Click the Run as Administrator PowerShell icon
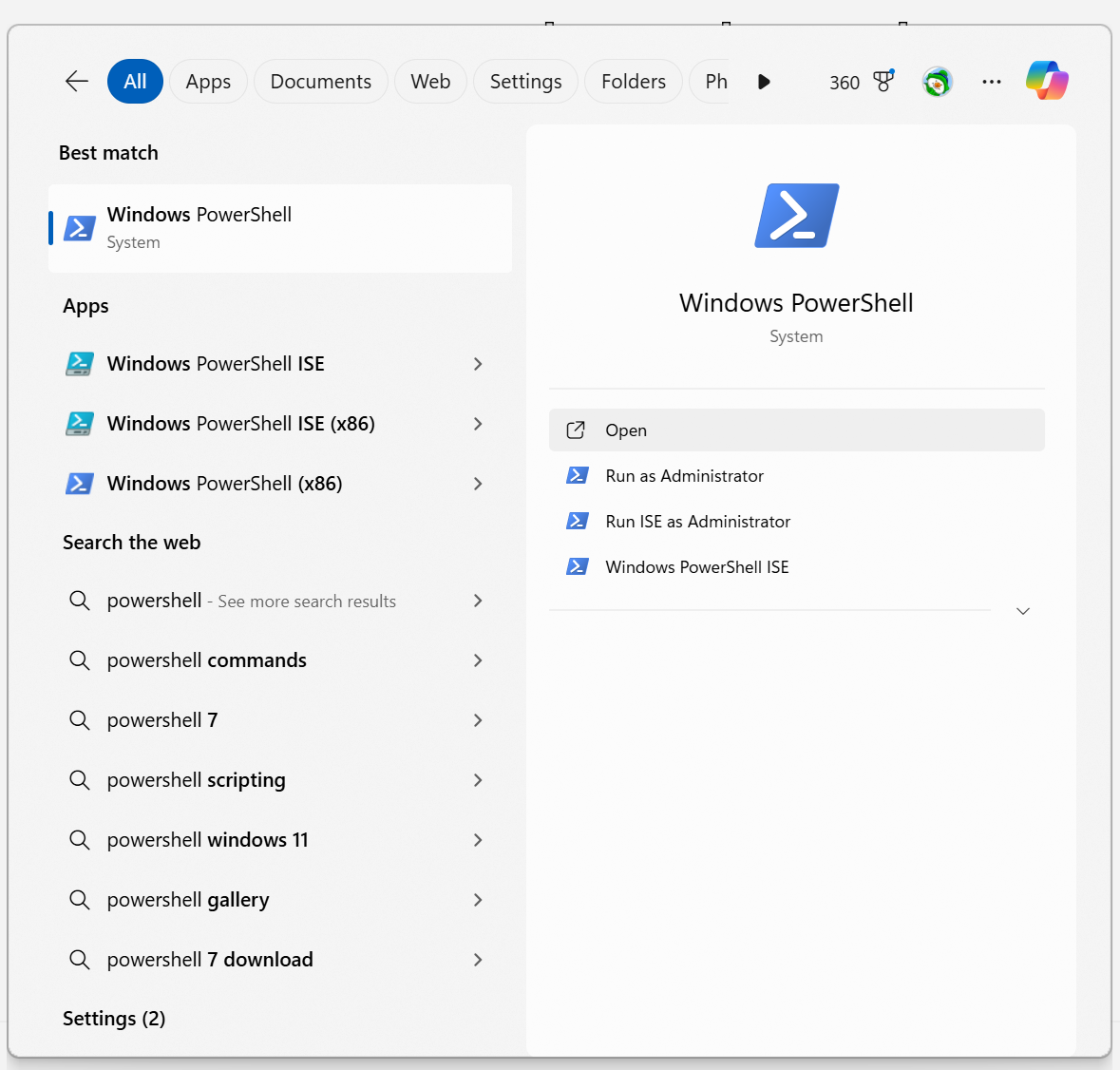Image resolution: width=1120 pixels, height=1070 pixels. (578, 476)
